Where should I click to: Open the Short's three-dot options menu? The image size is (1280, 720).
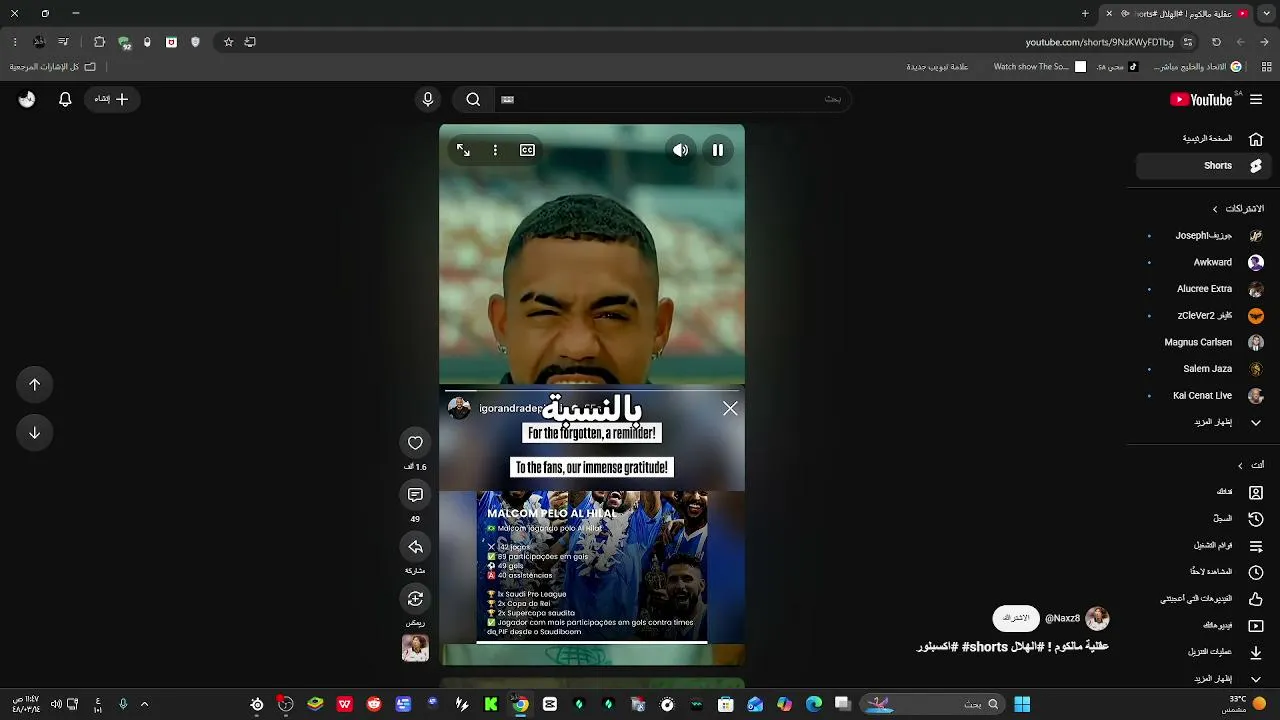[x=495, y=150]
